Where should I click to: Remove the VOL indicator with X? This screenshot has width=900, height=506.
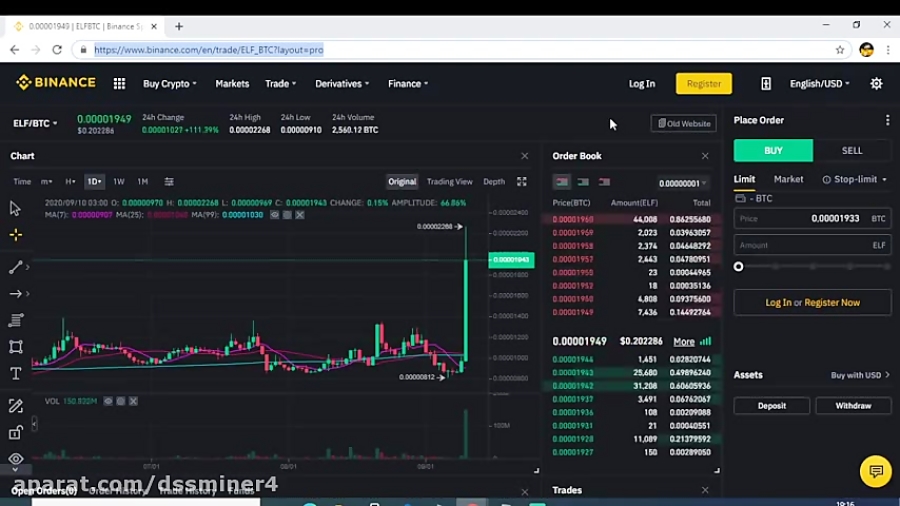[133, 401]
